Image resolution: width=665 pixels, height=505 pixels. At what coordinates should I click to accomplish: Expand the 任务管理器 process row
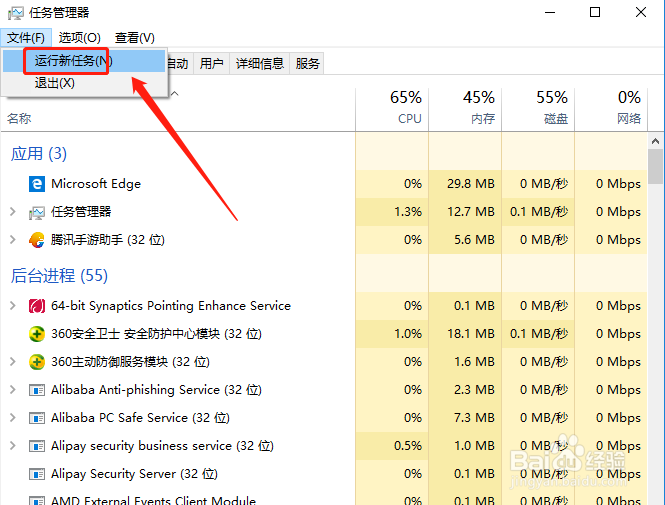(x=13, y=212)
